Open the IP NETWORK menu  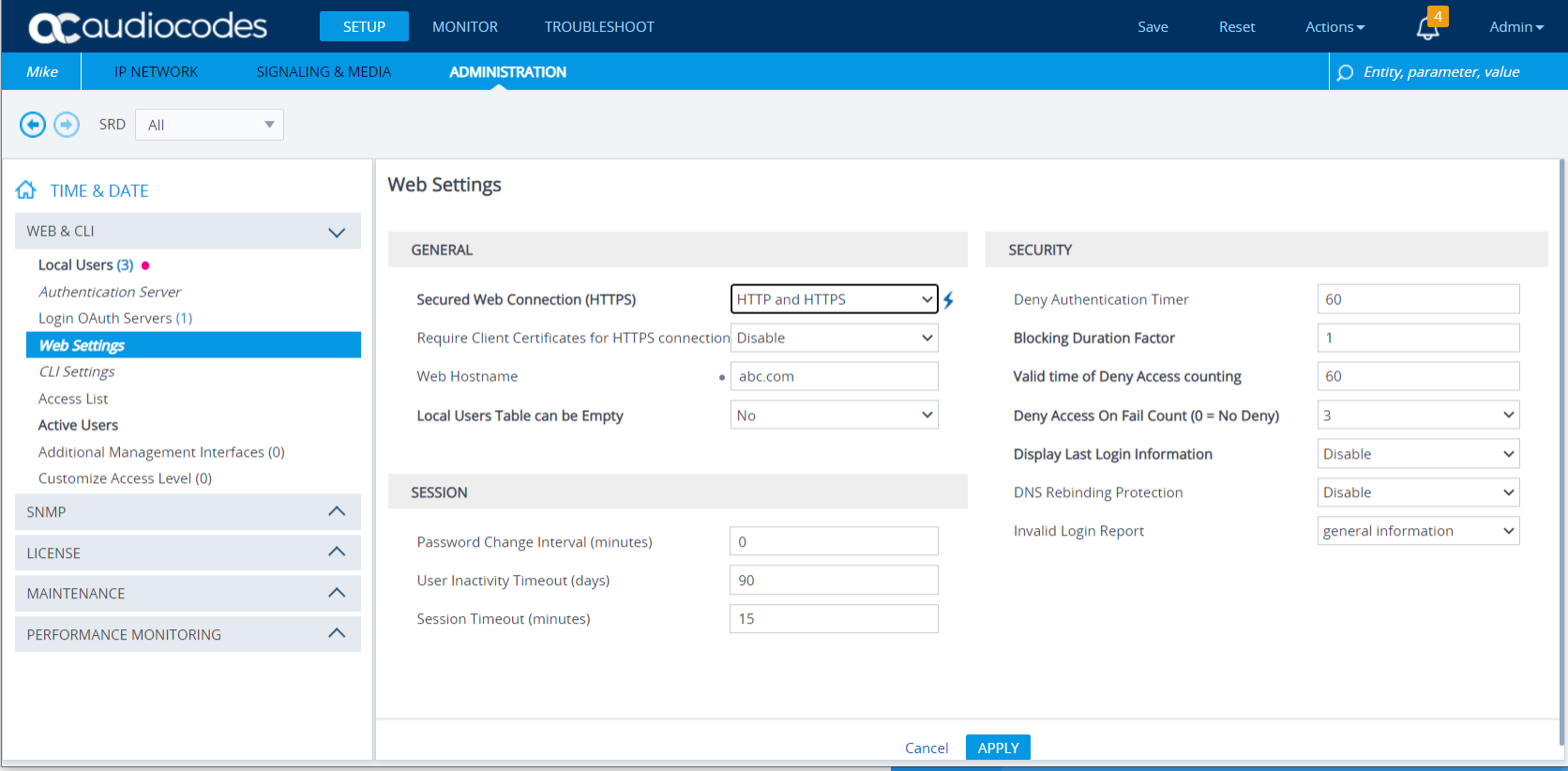tap(156, 72)
